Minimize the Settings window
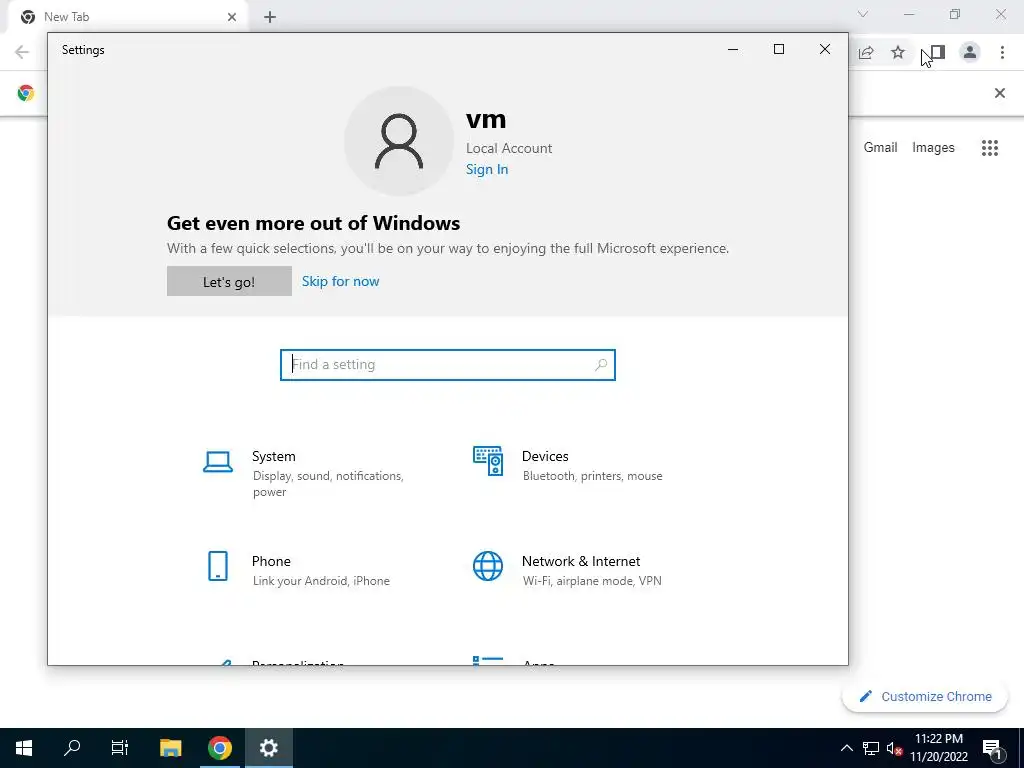Screen dimensions: 1024x768 pyautogui.click(x=733, y=50)
